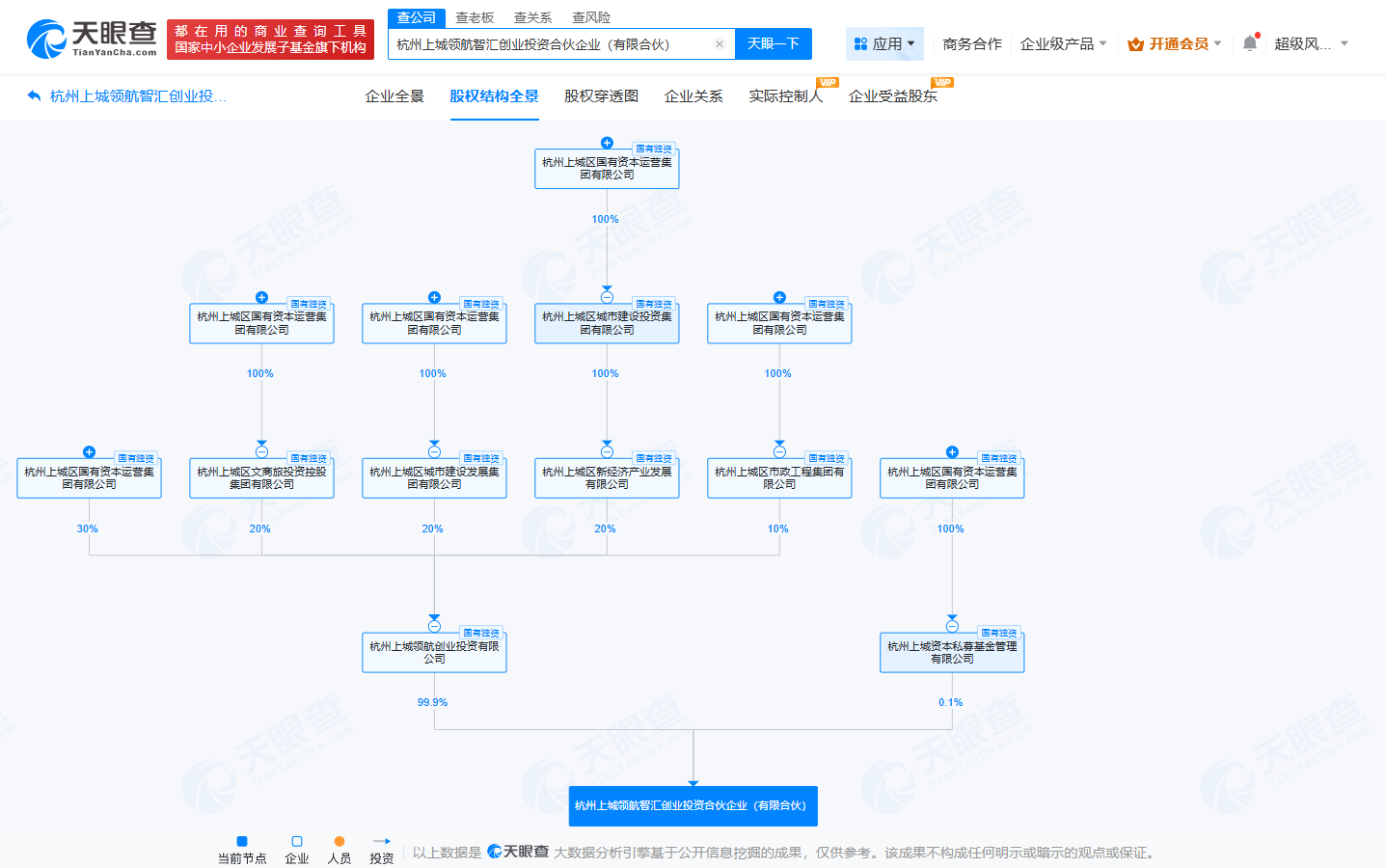Expand the 杭州上城区市政工程集团 node
Screen dimensions: 1386x868
click(778, 450)
